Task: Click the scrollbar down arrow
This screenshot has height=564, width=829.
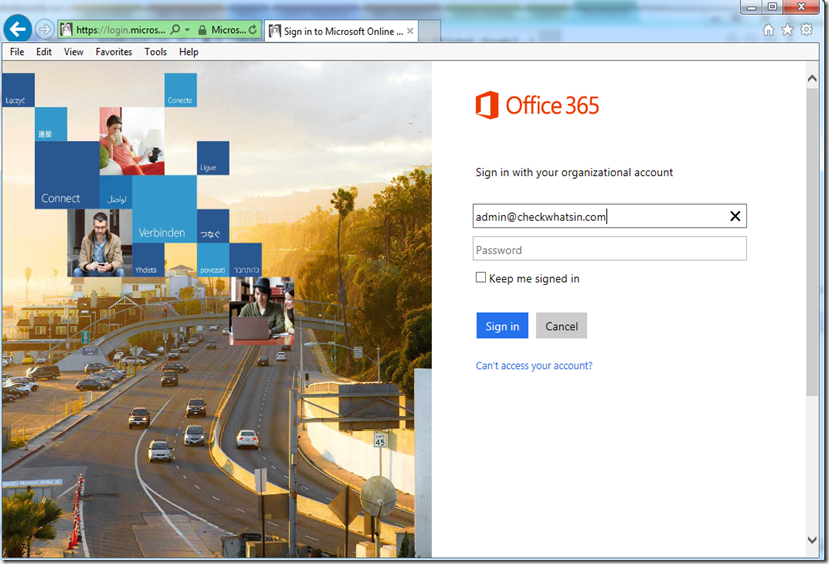Action: pos(812,540)
